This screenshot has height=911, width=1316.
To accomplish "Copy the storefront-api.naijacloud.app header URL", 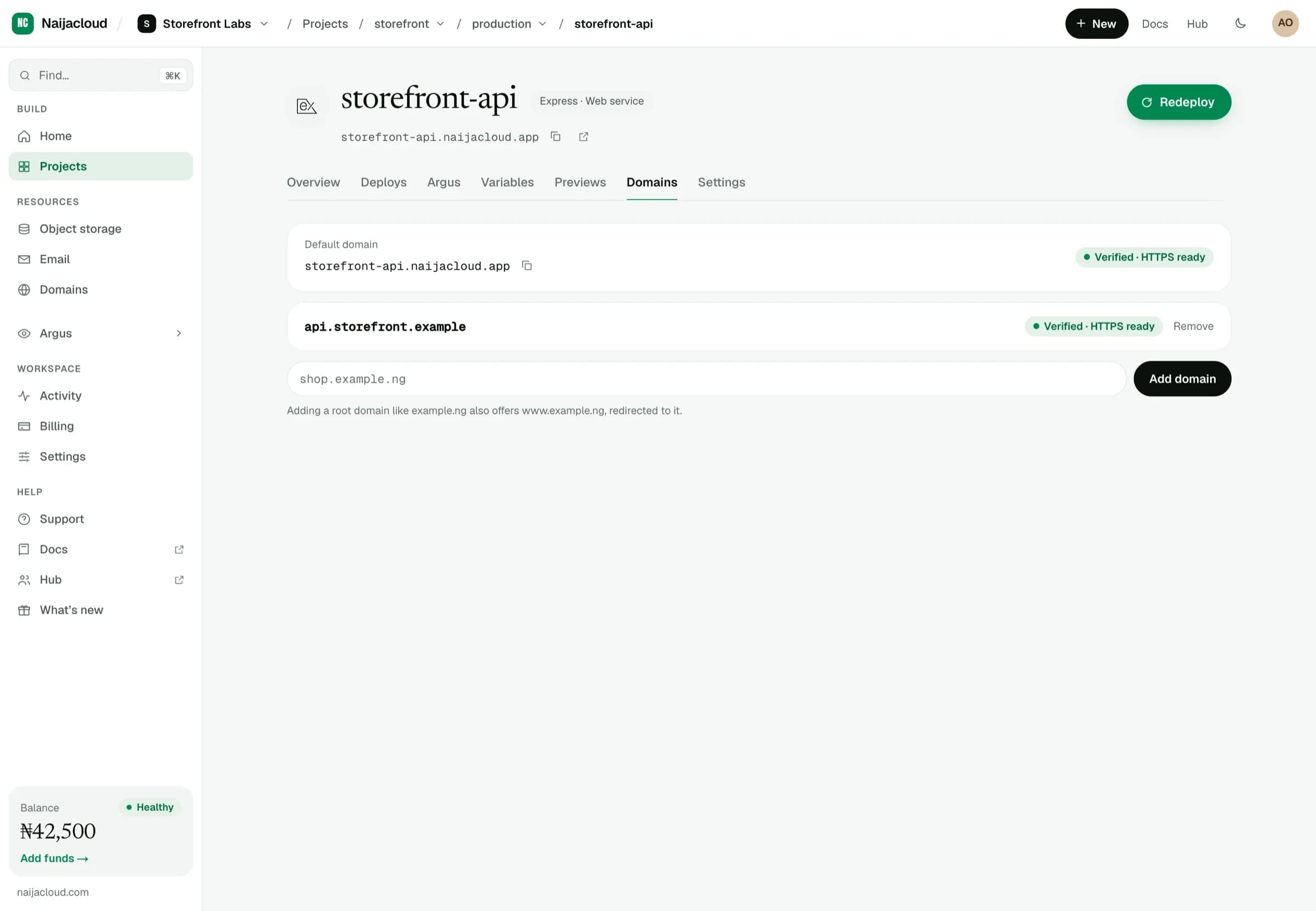I will [555, 137].
